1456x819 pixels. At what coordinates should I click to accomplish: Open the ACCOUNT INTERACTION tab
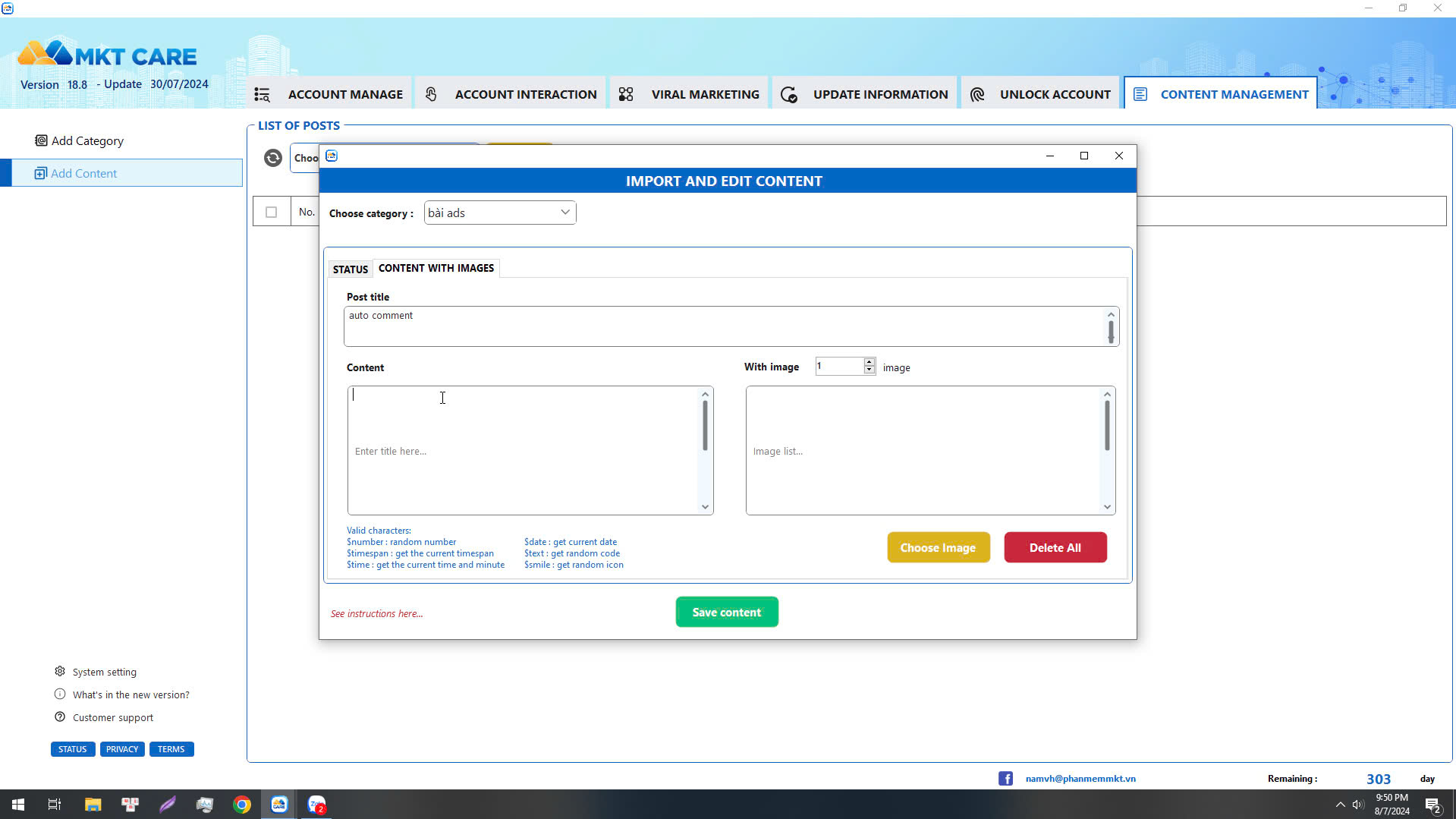point(510,94)
